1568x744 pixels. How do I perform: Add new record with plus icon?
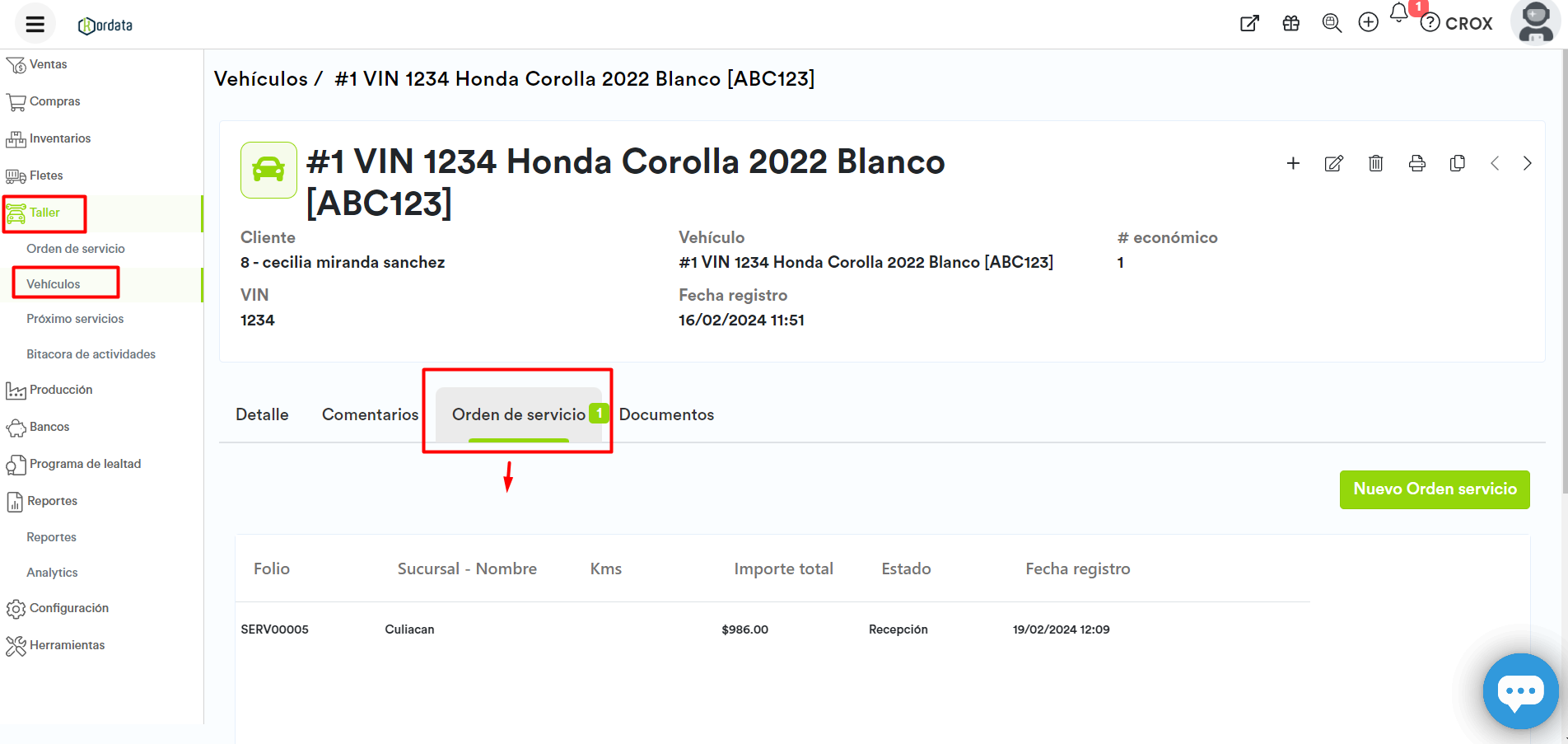(x=1293, y=163)
